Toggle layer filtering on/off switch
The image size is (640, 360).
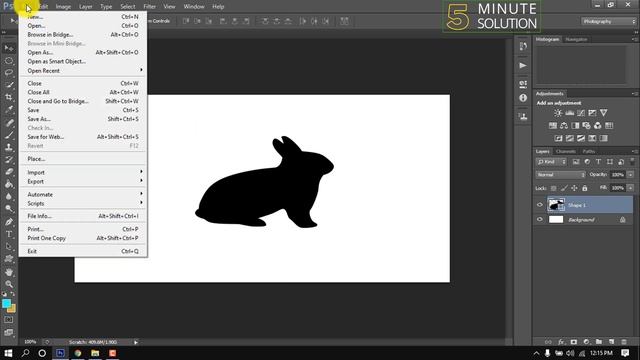[632, 162]
